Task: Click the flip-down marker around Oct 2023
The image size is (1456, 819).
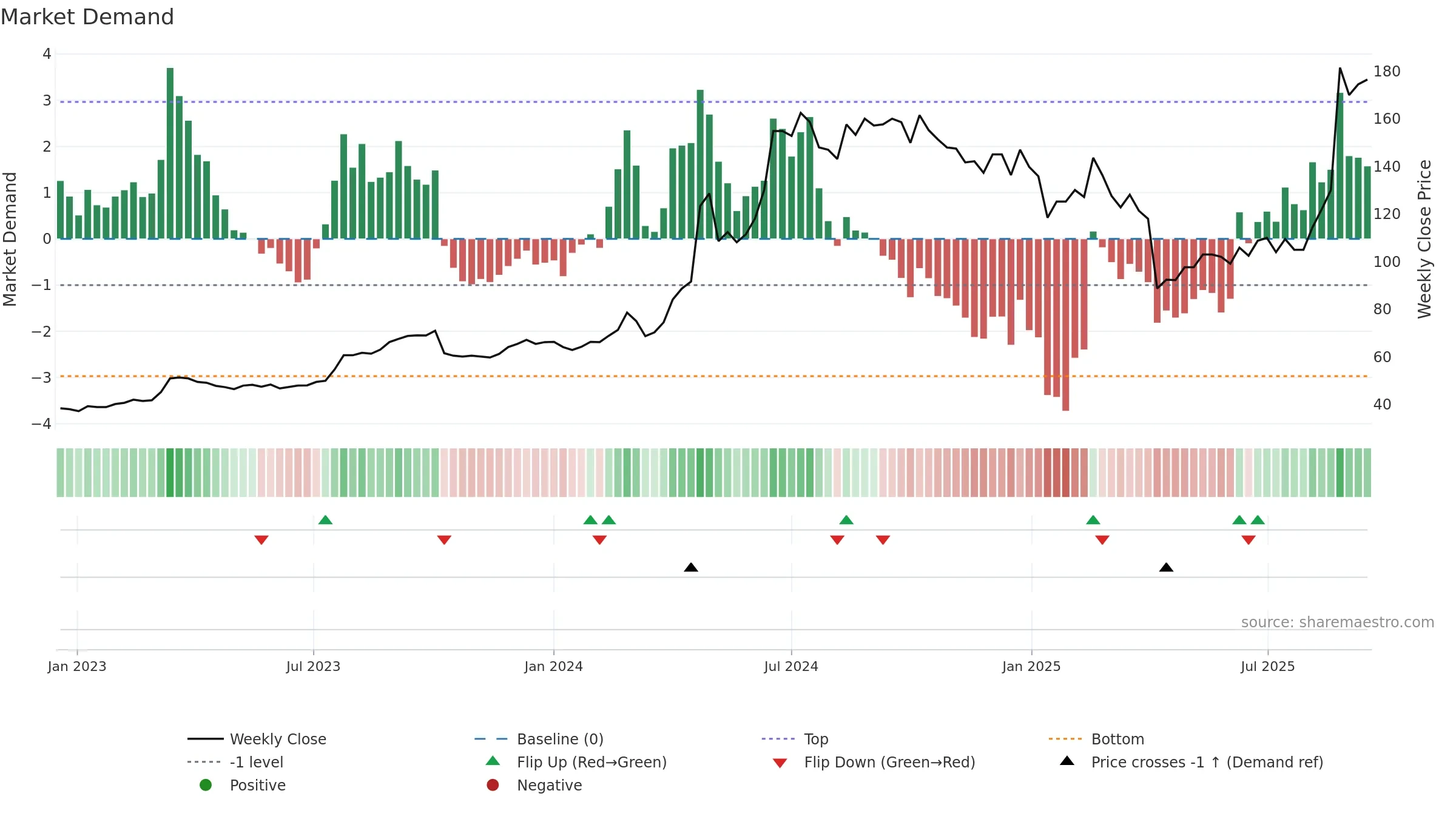Action: point(444,540)
